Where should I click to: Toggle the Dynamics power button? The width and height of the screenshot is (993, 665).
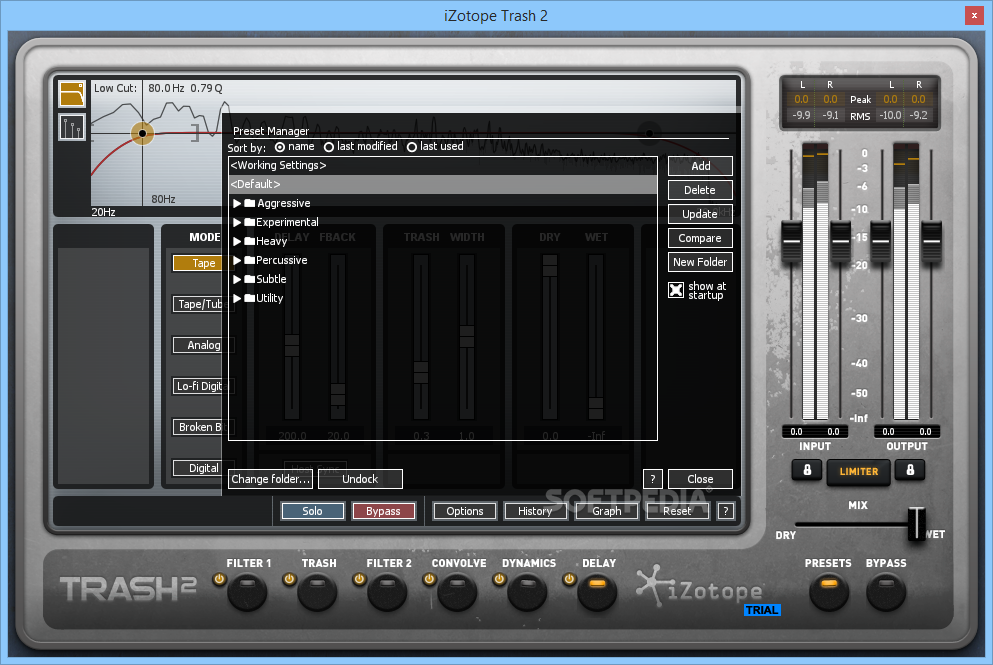point(499,579)
